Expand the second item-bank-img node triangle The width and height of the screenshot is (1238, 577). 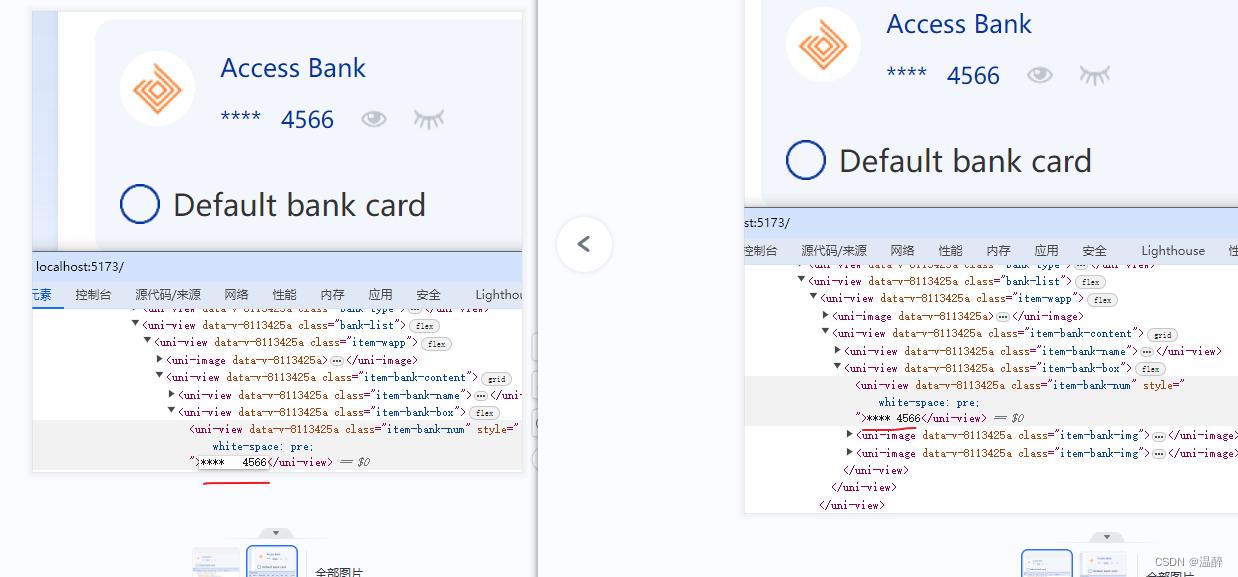pyautogui.click(x=850, y=452)
